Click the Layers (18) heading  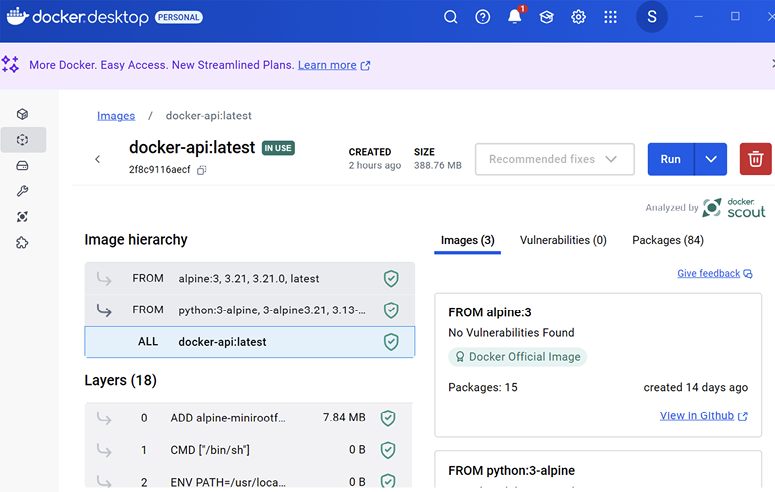(121, 380)
